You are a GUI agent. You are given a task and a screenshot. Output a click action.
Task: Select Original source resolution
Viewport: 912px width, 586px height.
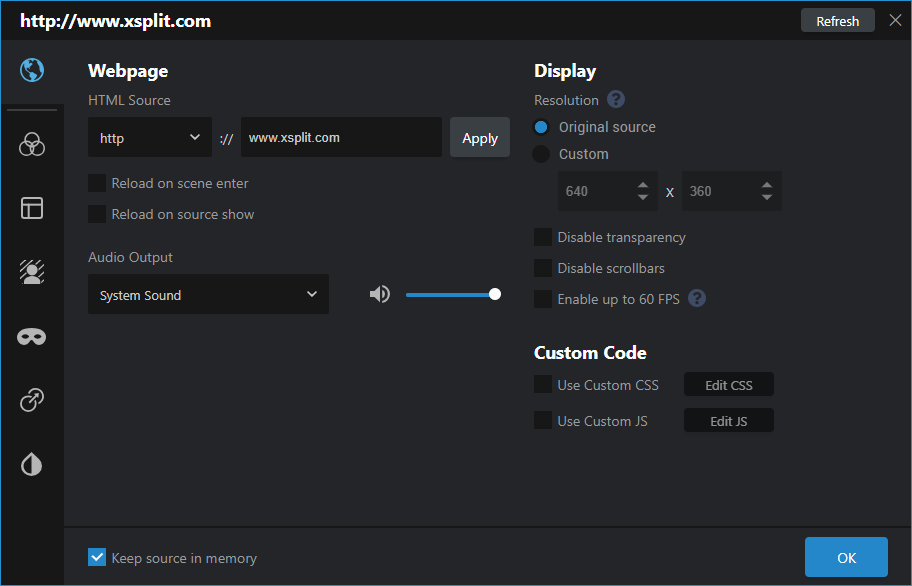click(x=541, y=127)
